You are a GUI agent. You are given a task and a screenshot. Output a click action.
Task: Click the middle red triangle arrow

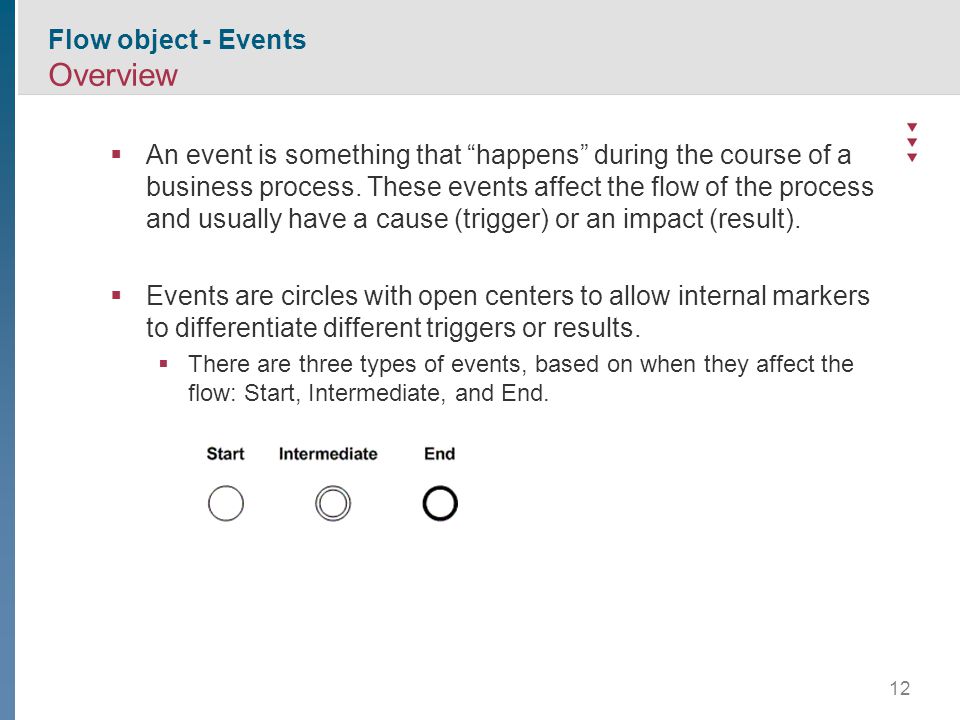(x=912, y=142)
